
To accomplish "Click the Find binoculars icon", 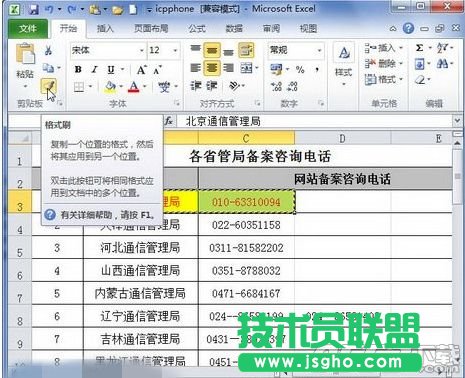I will (442, 63).
